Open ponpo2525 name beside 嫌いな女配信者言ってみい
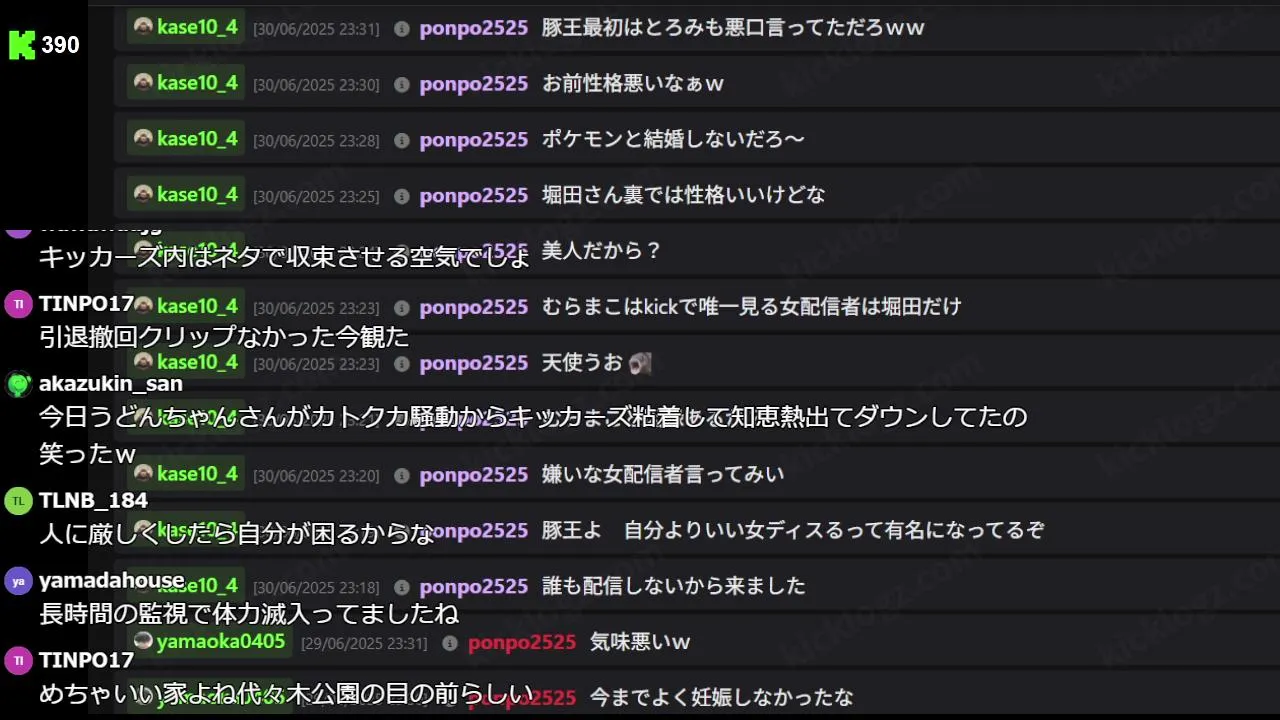The height and width of the screenshot is (720, 1280). [474, 474]
